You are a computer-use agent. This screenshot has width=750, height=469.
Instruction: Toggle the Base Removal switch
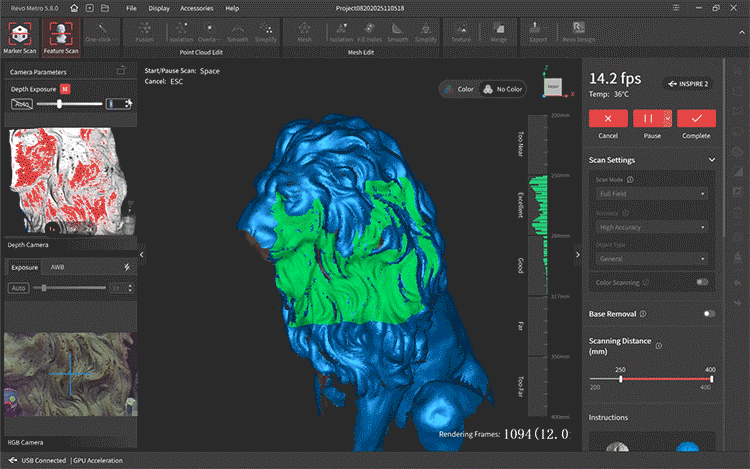coord(709,313)
